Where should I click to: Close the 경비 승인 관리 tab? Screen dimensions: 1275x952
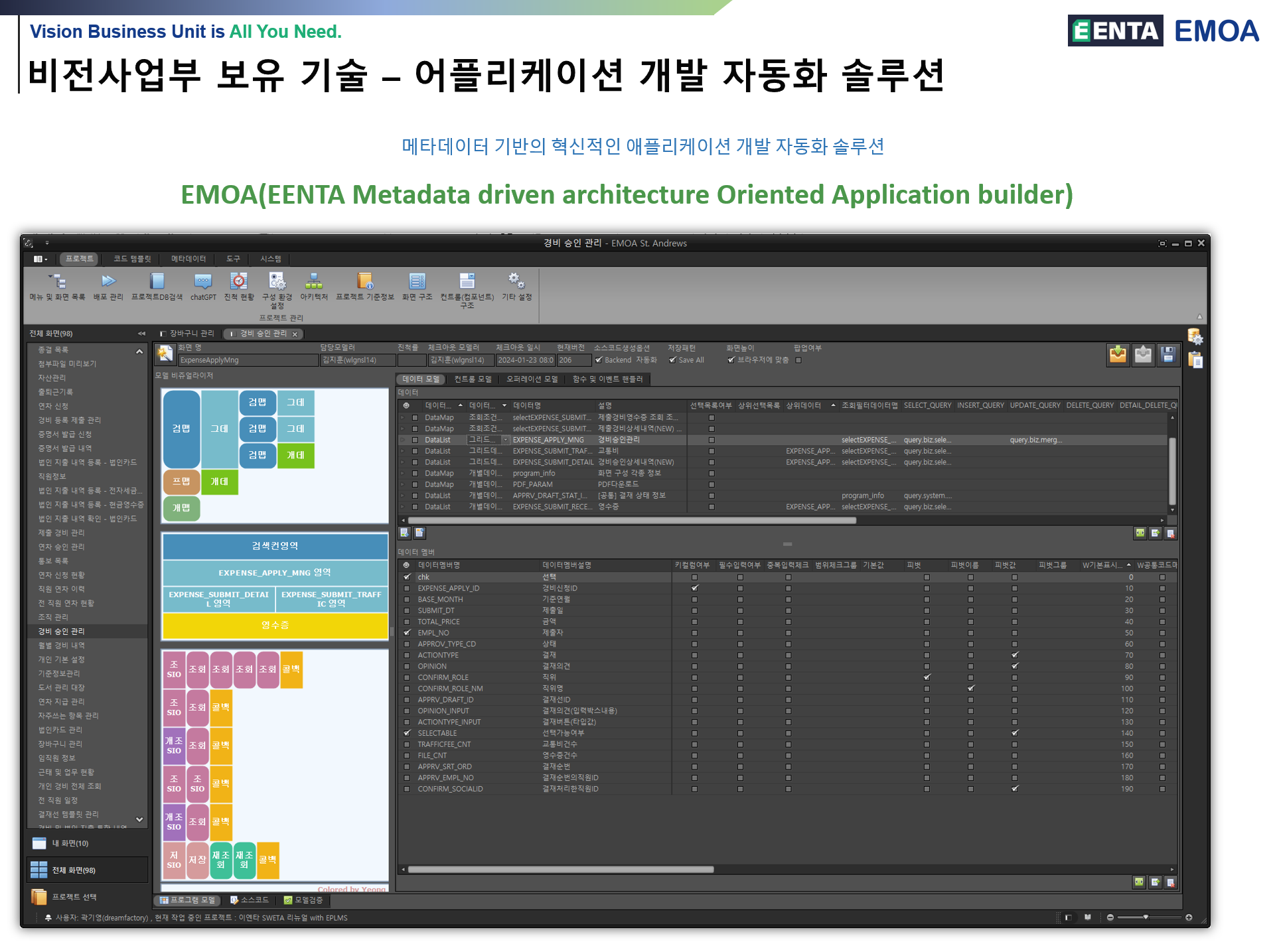point(295,334)
